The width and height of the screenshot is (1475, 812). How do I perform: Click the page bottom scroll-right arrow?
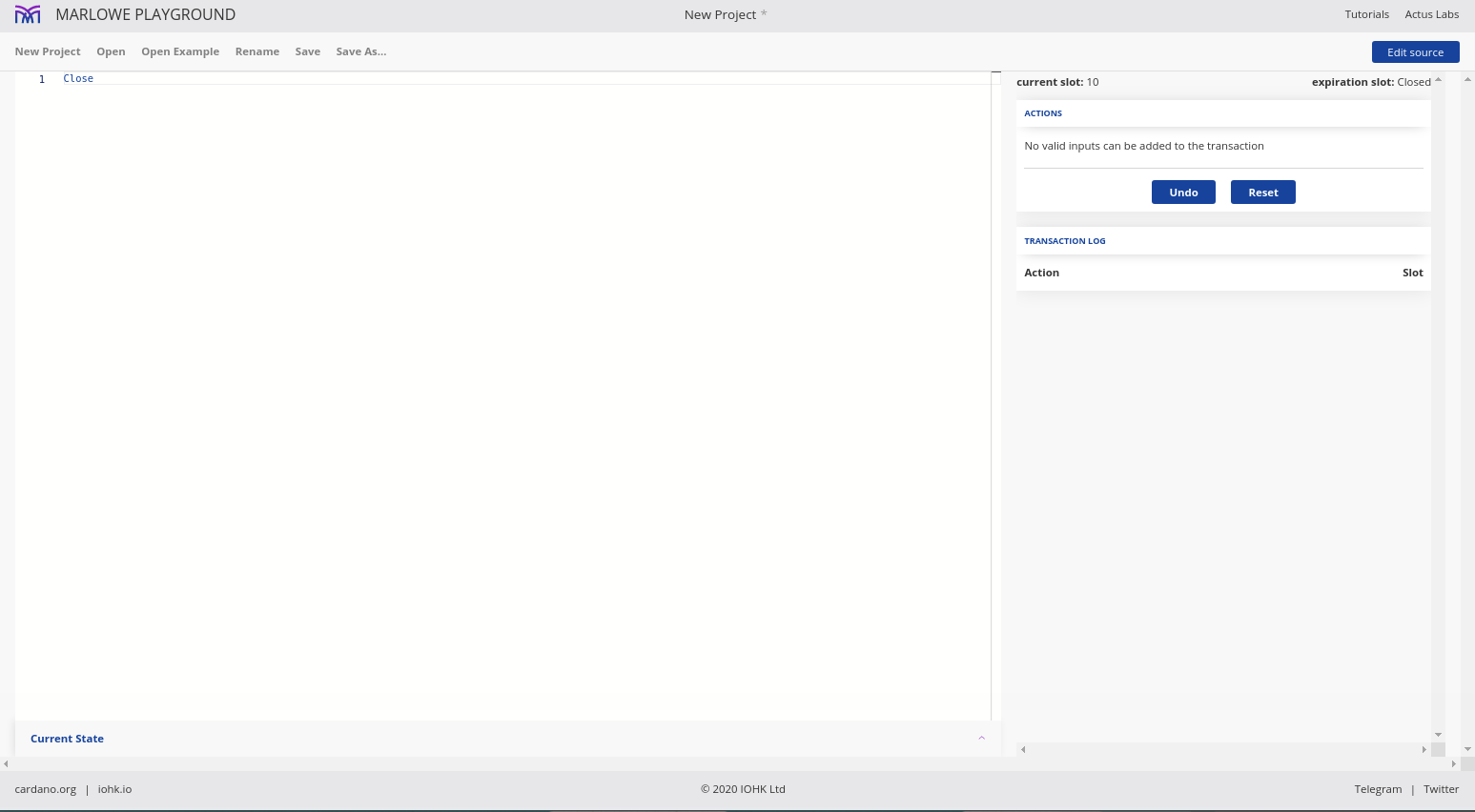[1453, 763]
